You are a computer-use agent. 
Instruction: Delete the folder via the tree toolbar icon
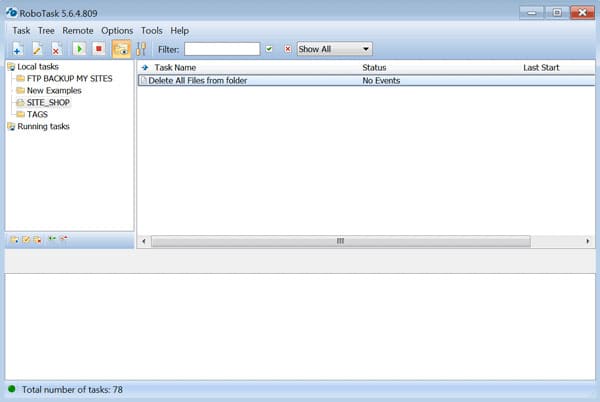pyautogui.click(x=38, y=239)
